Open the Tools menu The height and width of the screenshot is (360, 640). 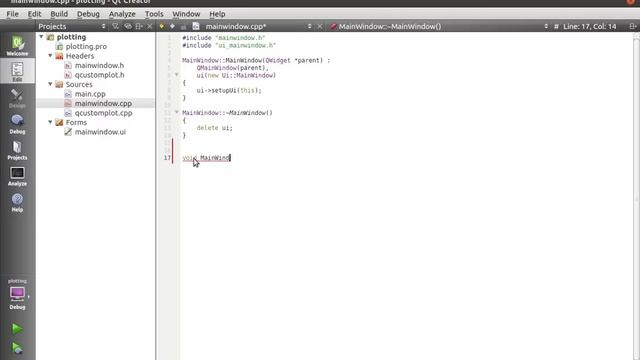154,13
